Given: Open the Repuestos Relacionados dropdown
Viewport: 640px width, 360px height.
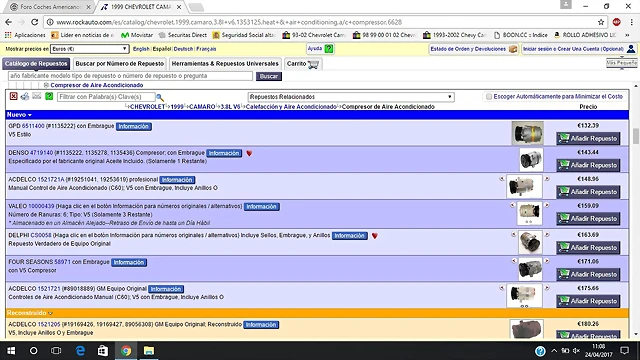Looking at the screenshot, I should [x=351, y=97].
